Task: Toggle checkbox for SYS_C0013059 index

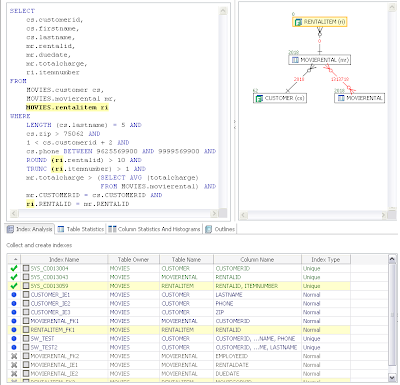Action: pyautogui.click(x=26, y=286)
